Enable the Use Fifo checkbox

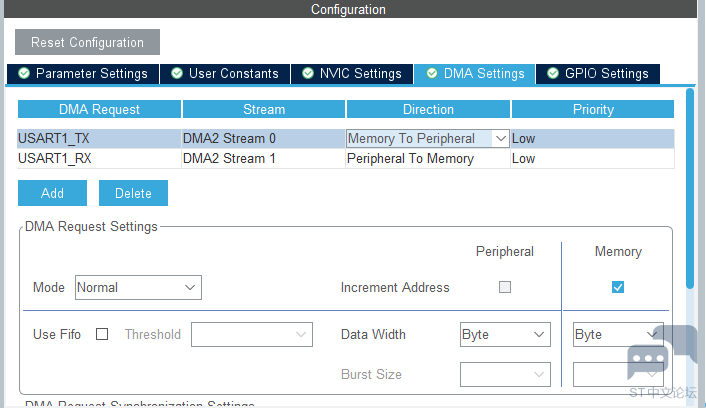coord(102,334)
